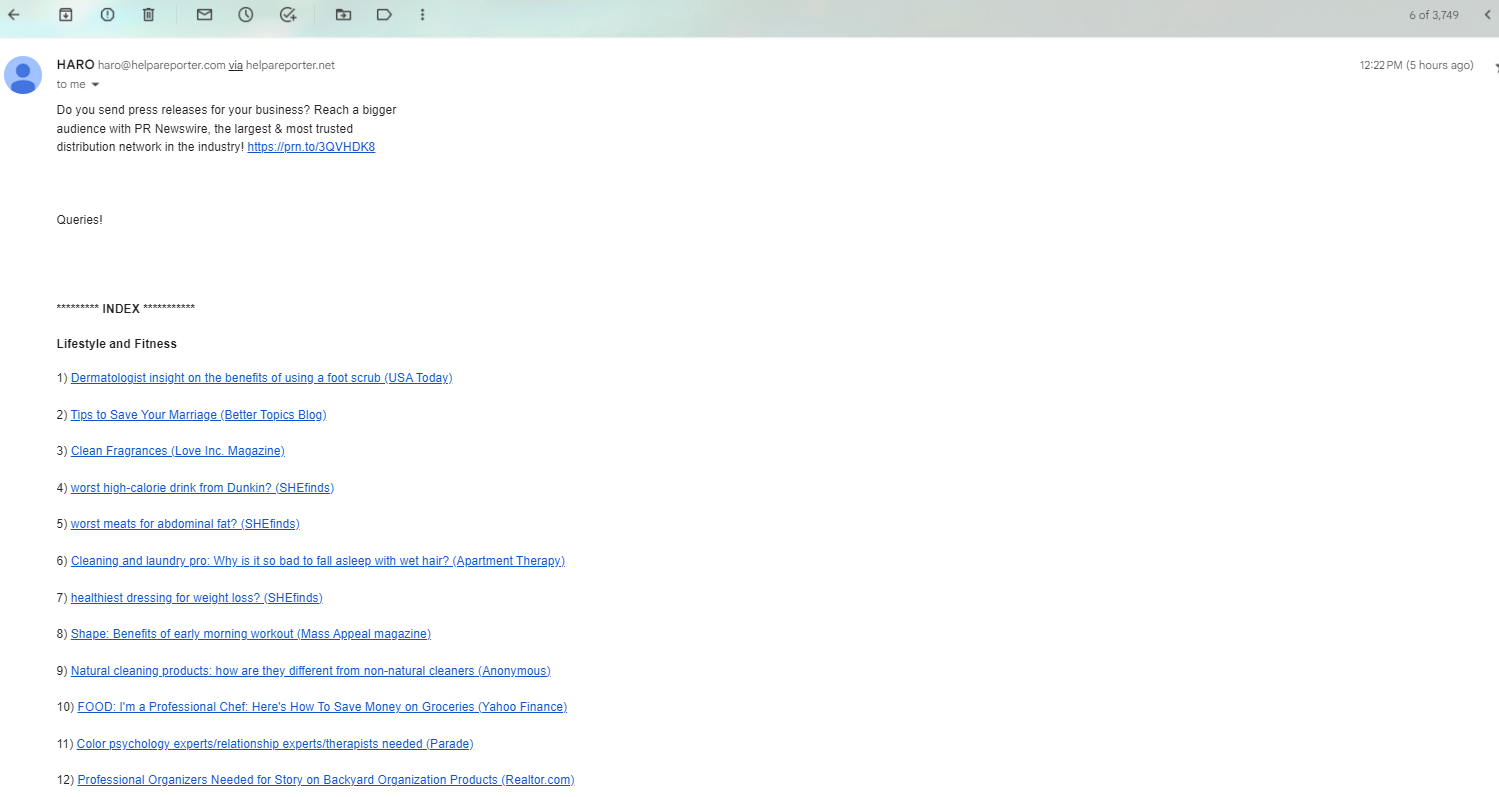Viewport: 1499px width, 797px height.
Task: Report this email as spam
Action: (x=107, y=15)
